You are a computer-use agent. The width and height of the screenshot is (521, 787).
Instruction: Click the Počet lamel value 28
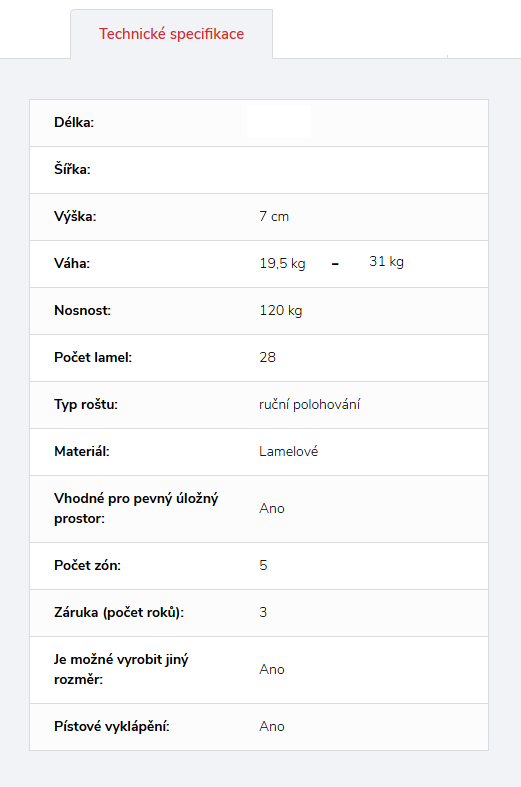point(268,357)
